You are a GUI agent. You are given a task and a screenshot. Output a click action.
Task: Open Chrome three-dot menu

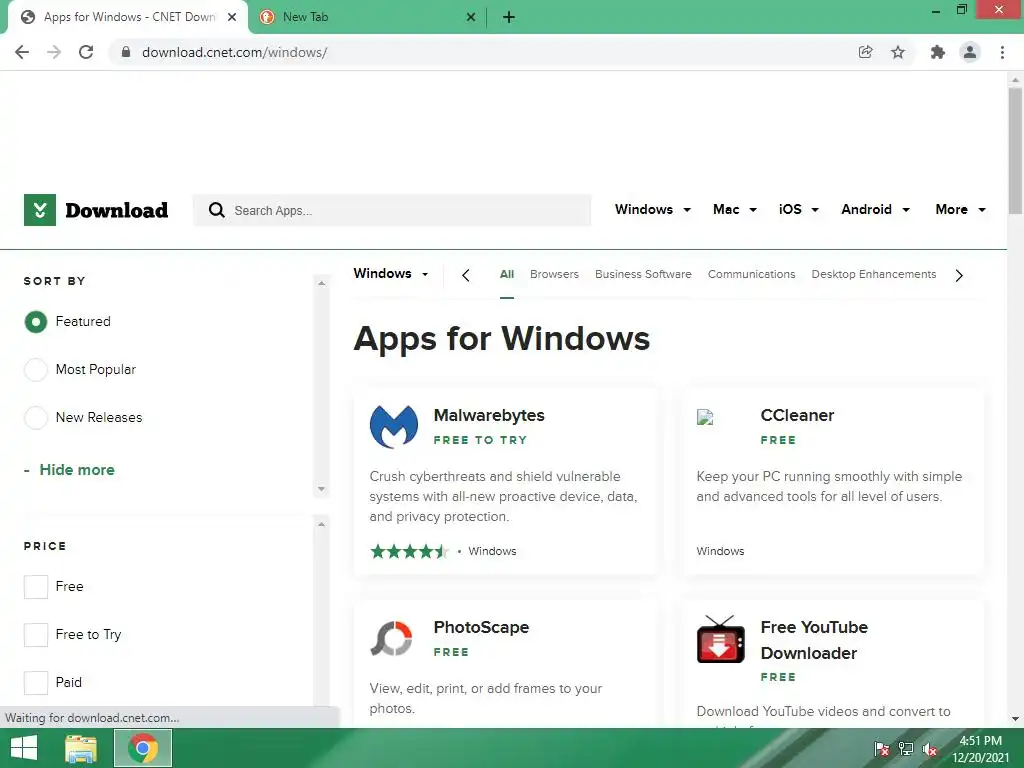point(1002,52)
